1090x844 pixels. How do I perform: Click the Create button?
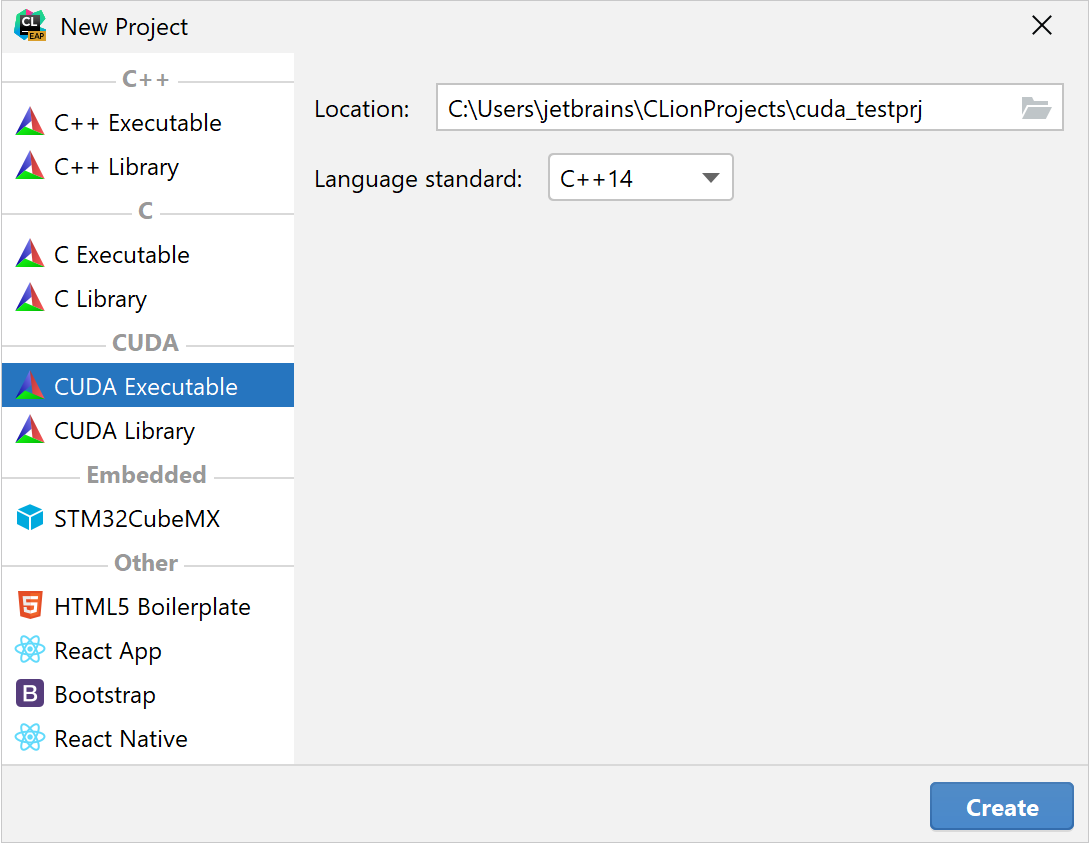1001,806
